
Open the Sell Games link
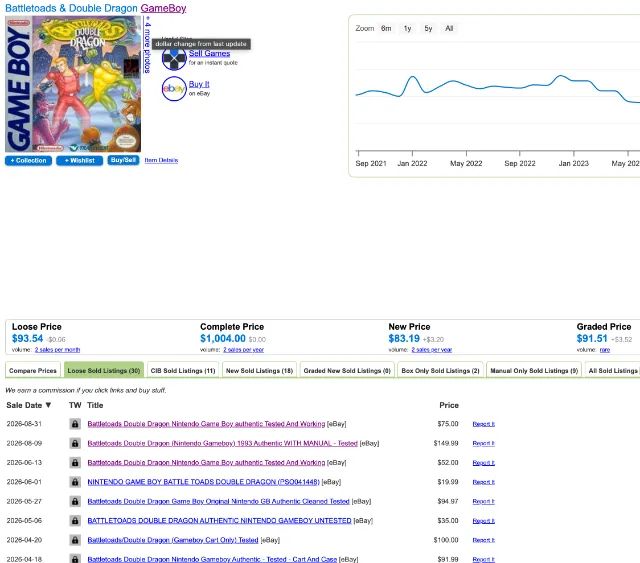click(209, 53)
